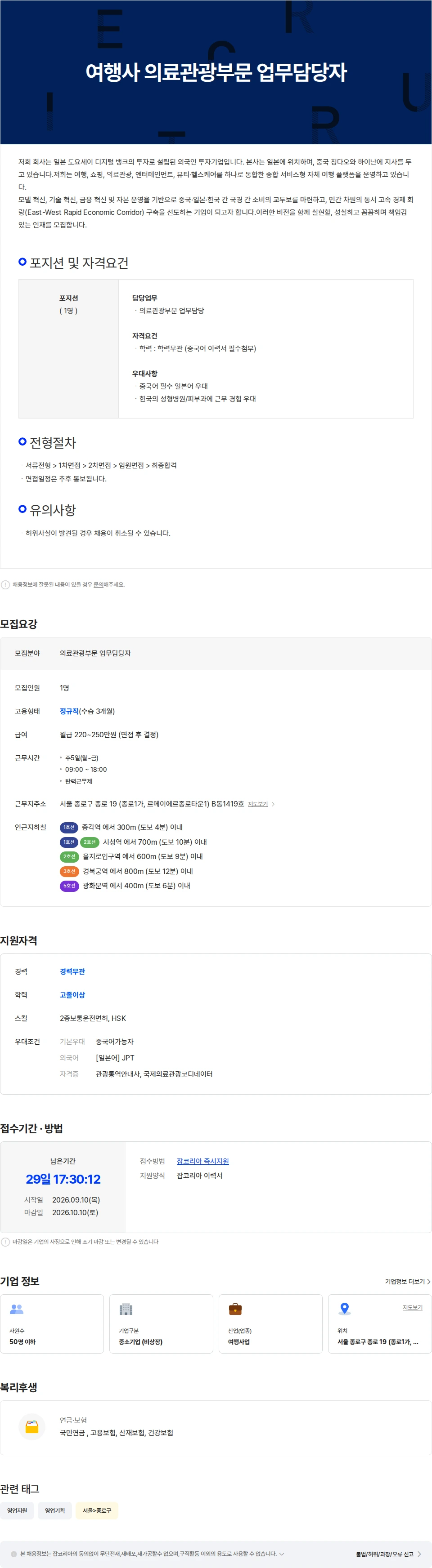
Task: Click the map pin icon in the 위치 card
Action: tap(344, 1309)
